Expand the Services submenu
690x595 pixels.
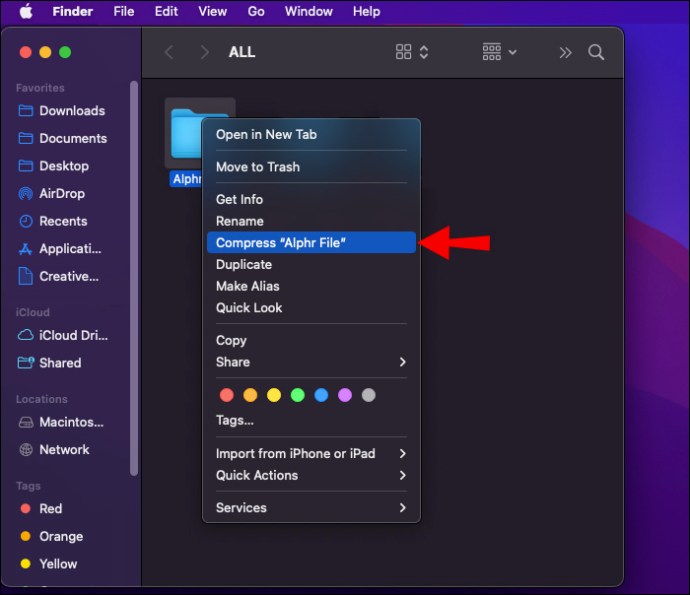(x=311, y=507)
